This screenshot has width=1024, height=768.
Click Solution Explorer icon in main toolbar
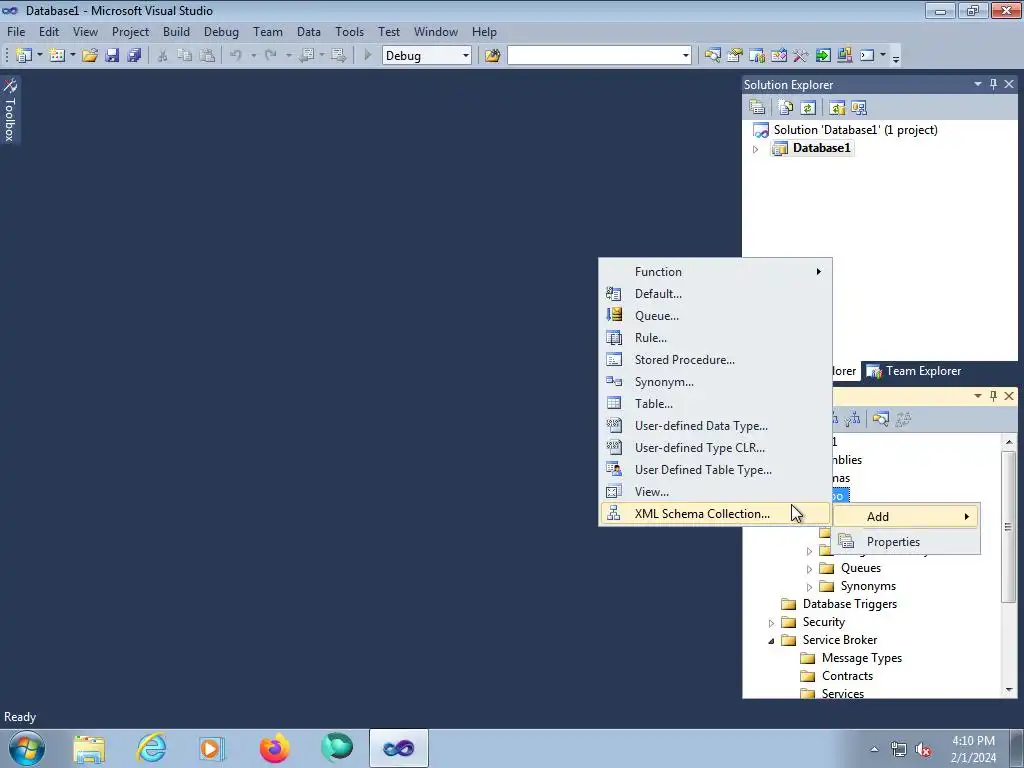pyautogui.click(x=712, y=56)
